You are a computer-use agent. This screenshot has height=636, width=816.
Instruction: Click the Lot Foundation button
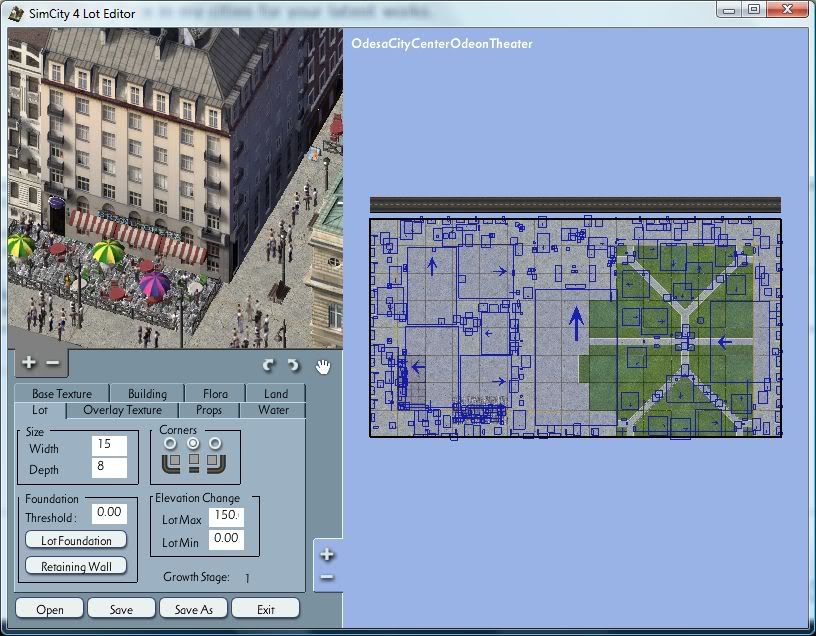(x=76, y=540)
